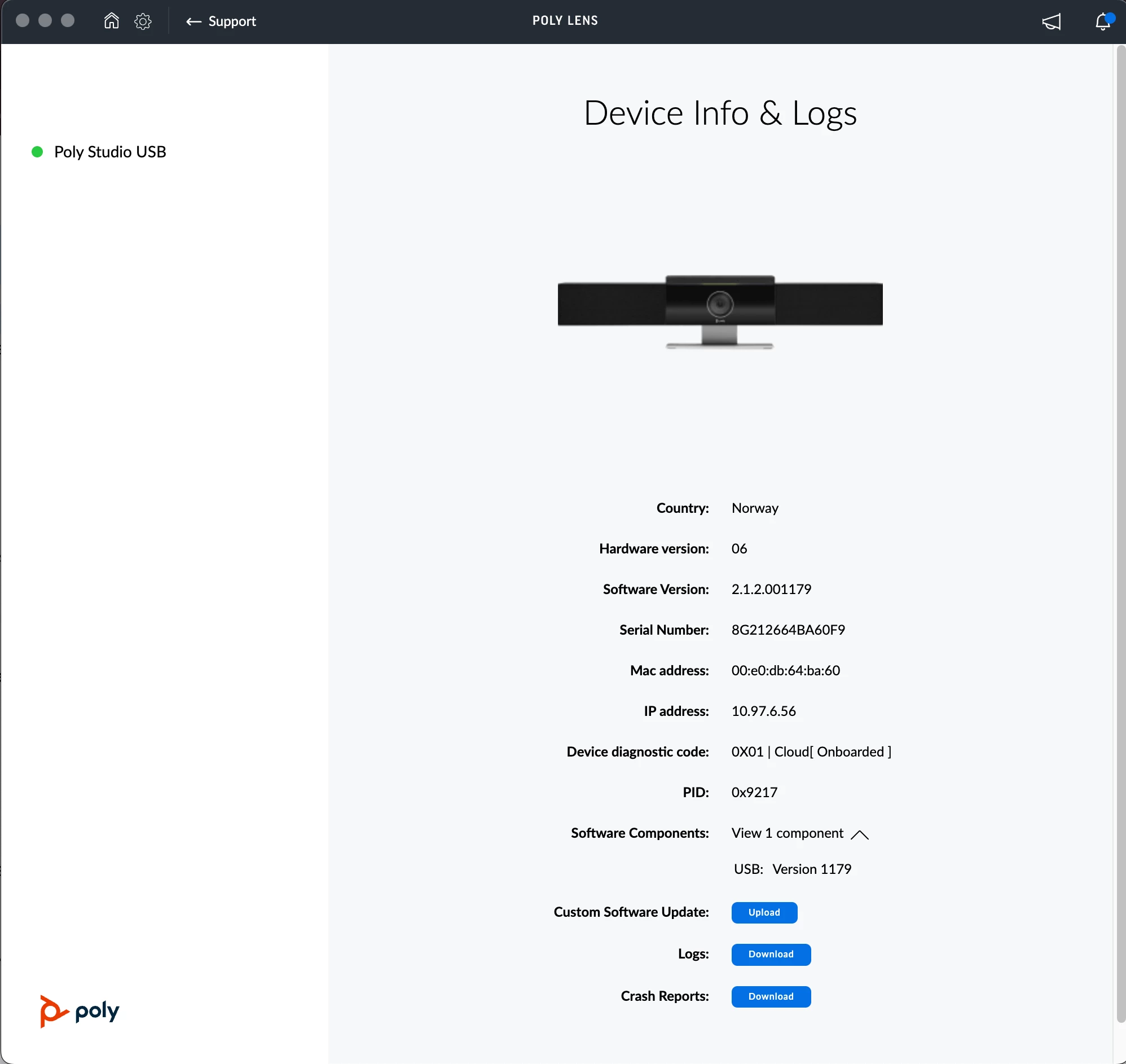Viewport: 1126px width, 1064px height.
Task: Click the Poly logo in sidebar
Action: coord(80,1010)
